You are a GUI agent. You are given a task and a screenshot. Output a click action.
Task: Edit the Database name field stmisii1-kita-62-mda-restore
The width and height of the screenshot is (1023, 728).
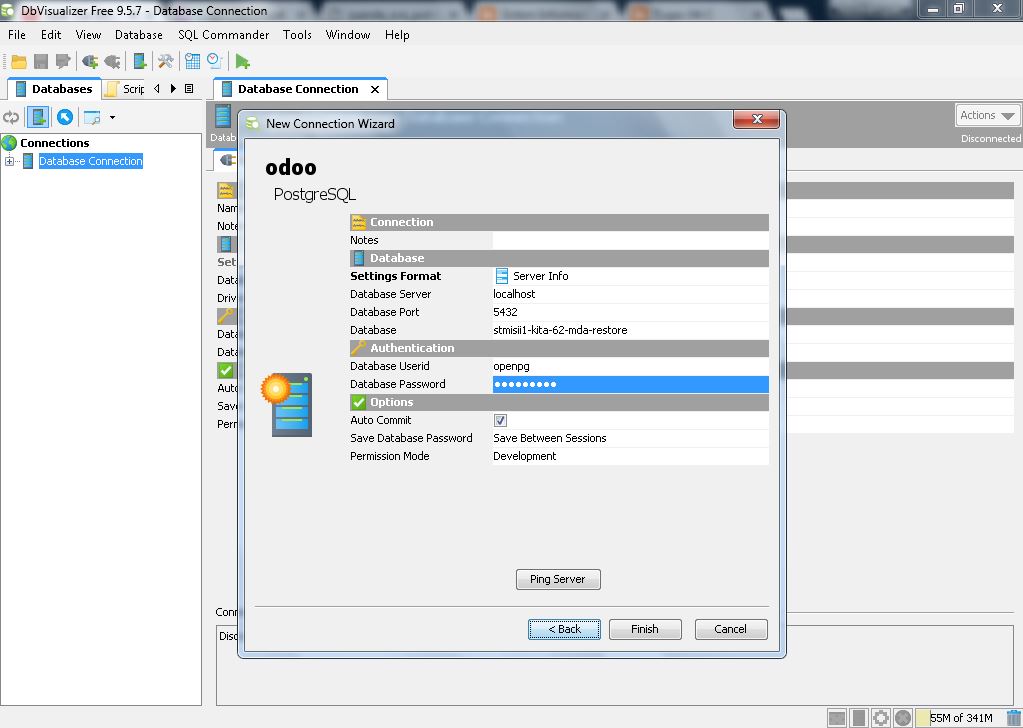[x=630, y=330]
